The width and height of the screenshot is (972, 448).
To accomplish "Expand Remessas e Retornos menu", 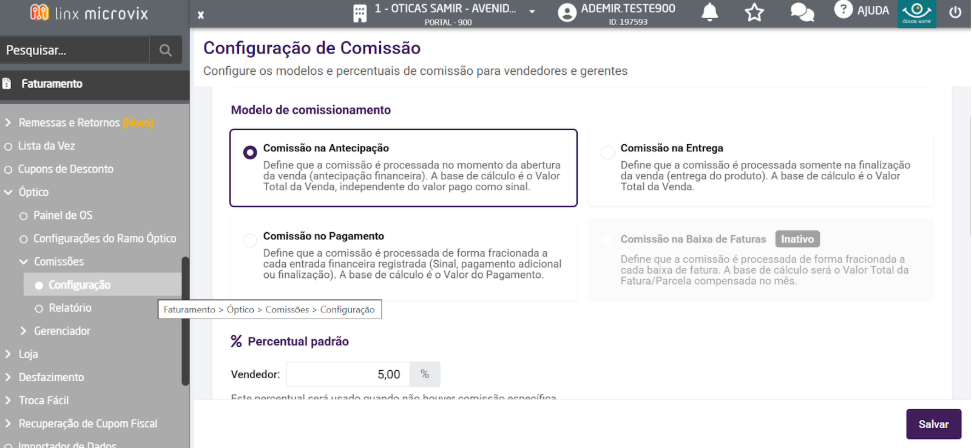I will [x=8, y=123].
